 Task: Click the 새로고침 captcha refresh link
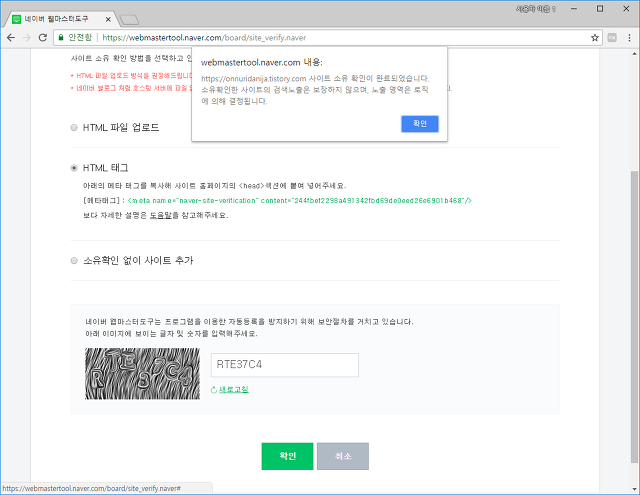(233, 389)
